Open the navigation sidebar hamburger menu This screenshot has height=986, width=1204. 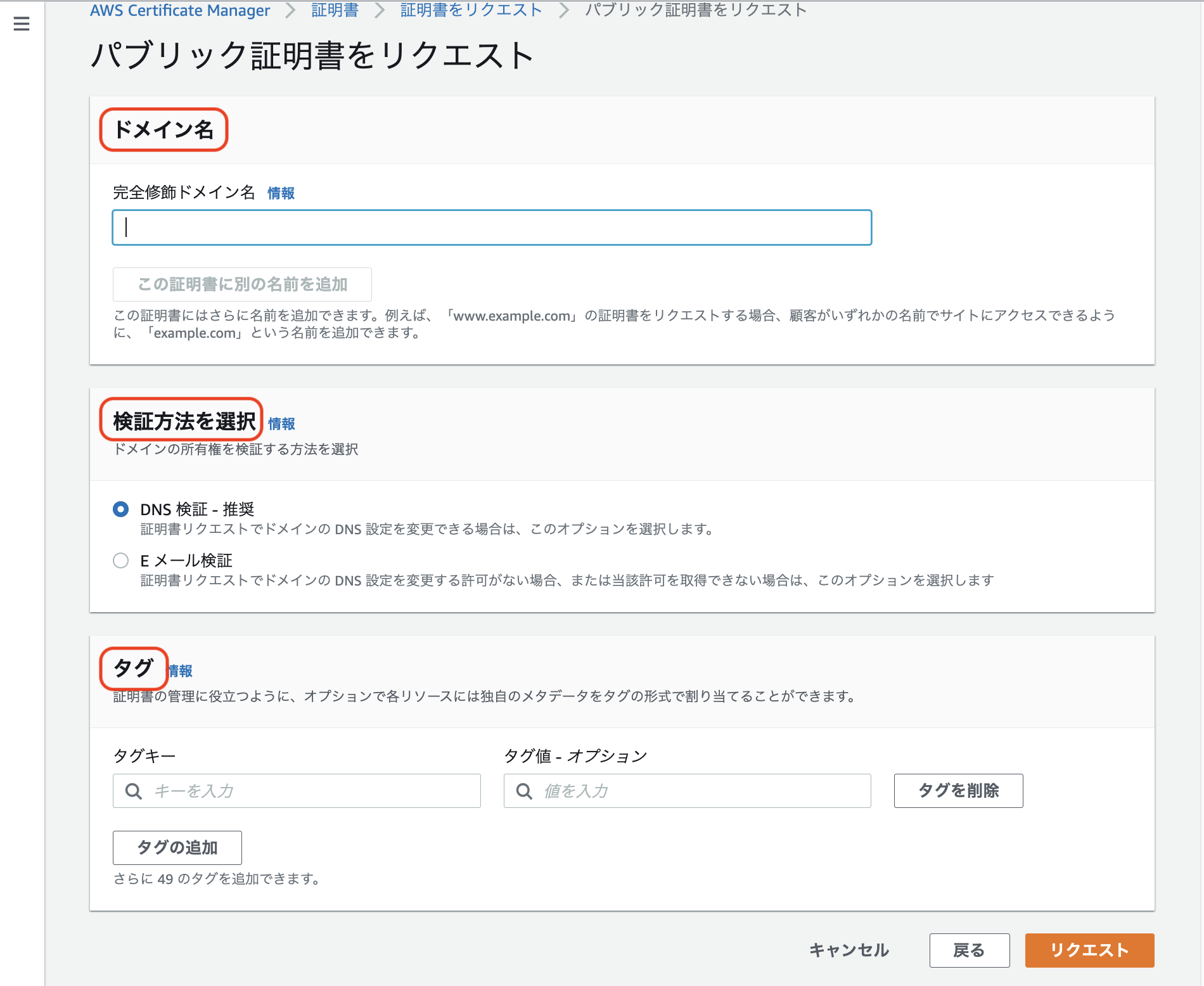pyautogui.click(x=21, y=23)
